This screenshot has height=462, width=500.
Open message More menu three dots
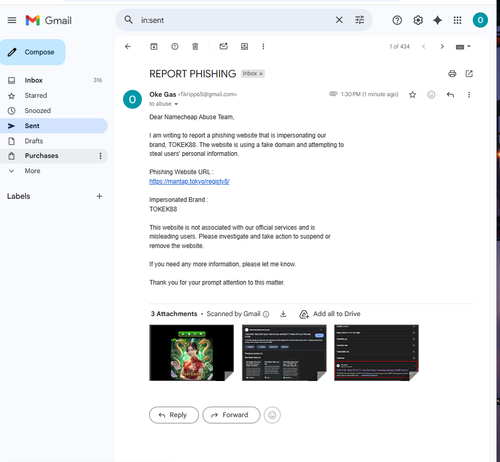pos(469,95)
